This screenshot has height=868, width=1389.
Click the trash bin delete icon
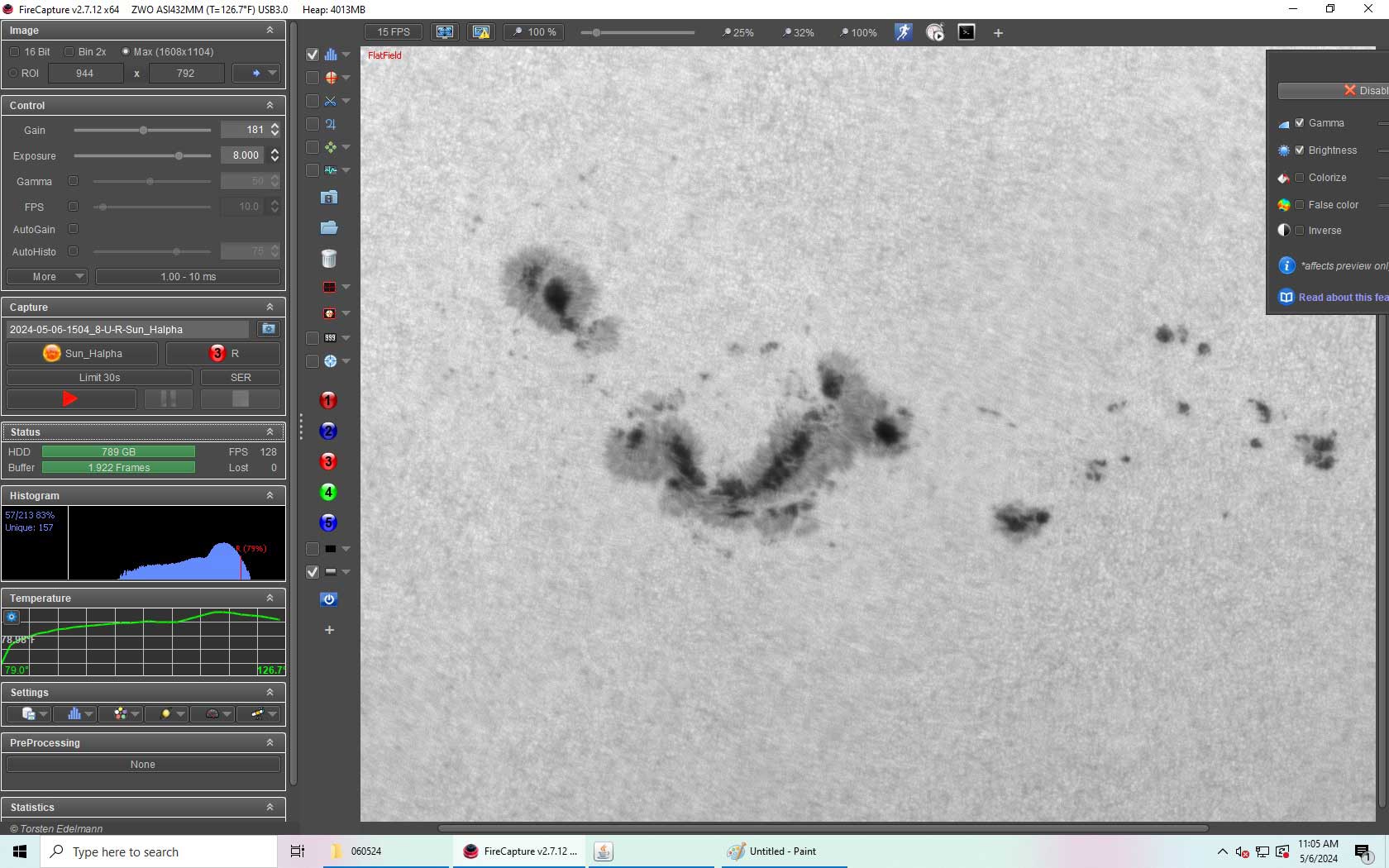329,258
